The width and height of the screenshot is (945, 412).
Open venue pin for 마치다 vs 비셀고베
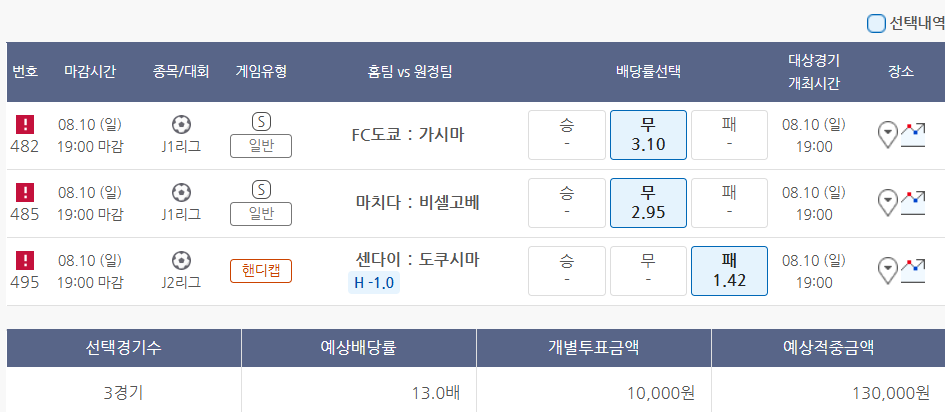click(887, 203)
